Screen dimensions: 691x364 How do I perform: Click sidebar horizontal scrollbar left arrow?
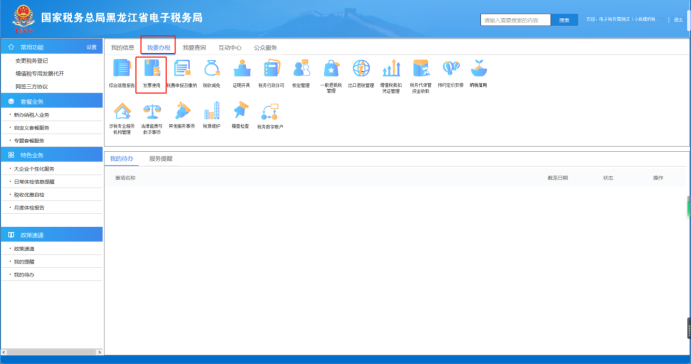[x=4, y=352]
